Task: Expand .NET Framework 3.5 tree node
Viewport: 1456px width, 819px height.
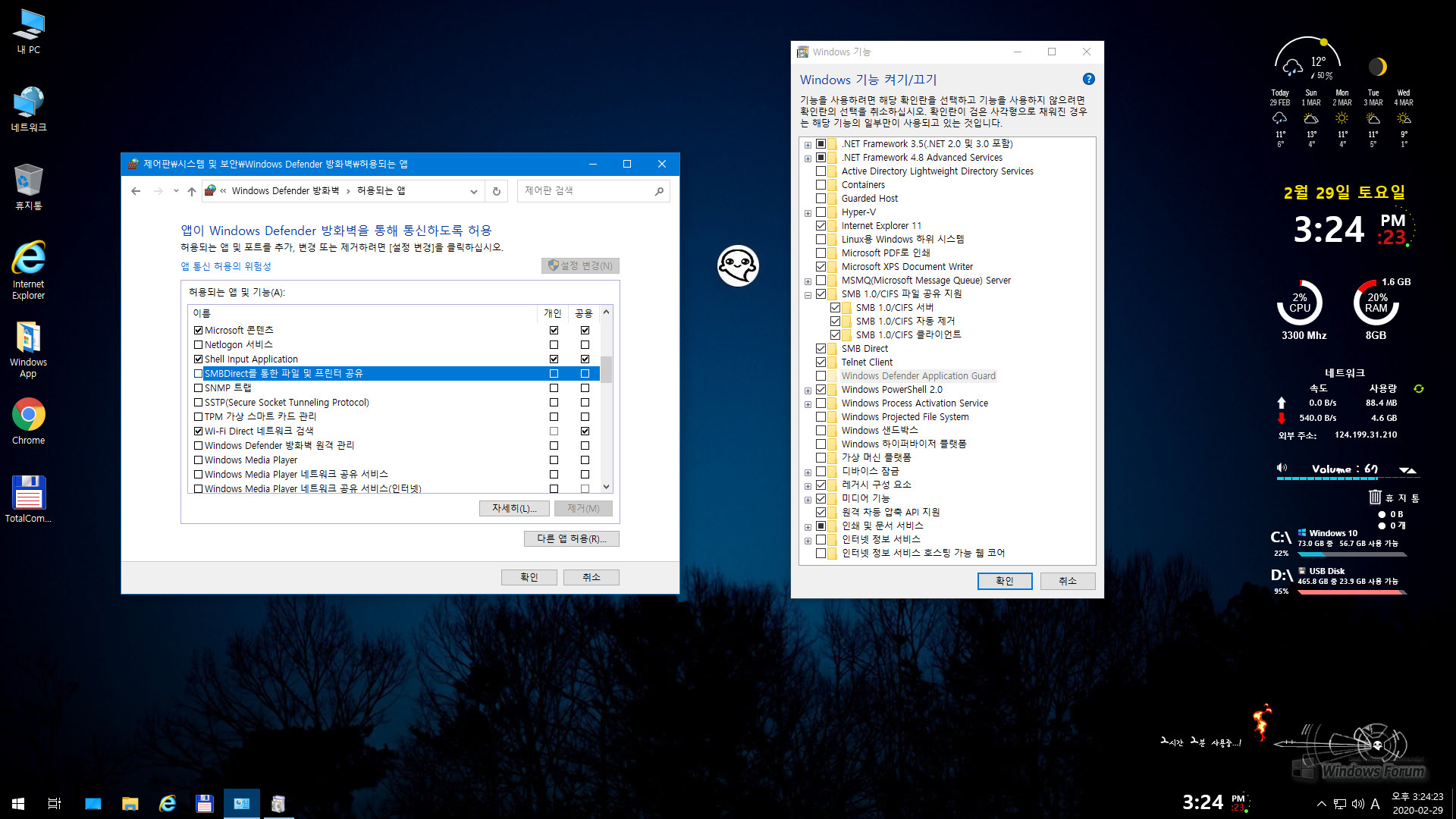Action: click(808, 145)
